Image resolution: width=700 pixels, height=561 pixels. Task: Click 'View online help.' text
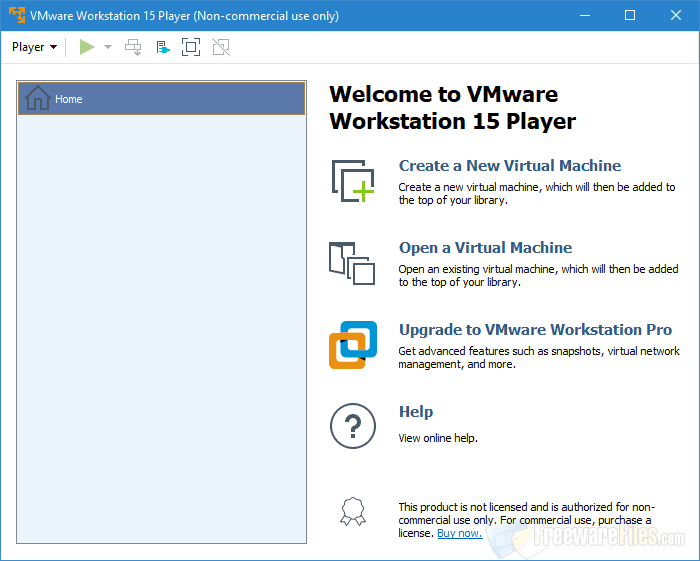coord(438,438)
